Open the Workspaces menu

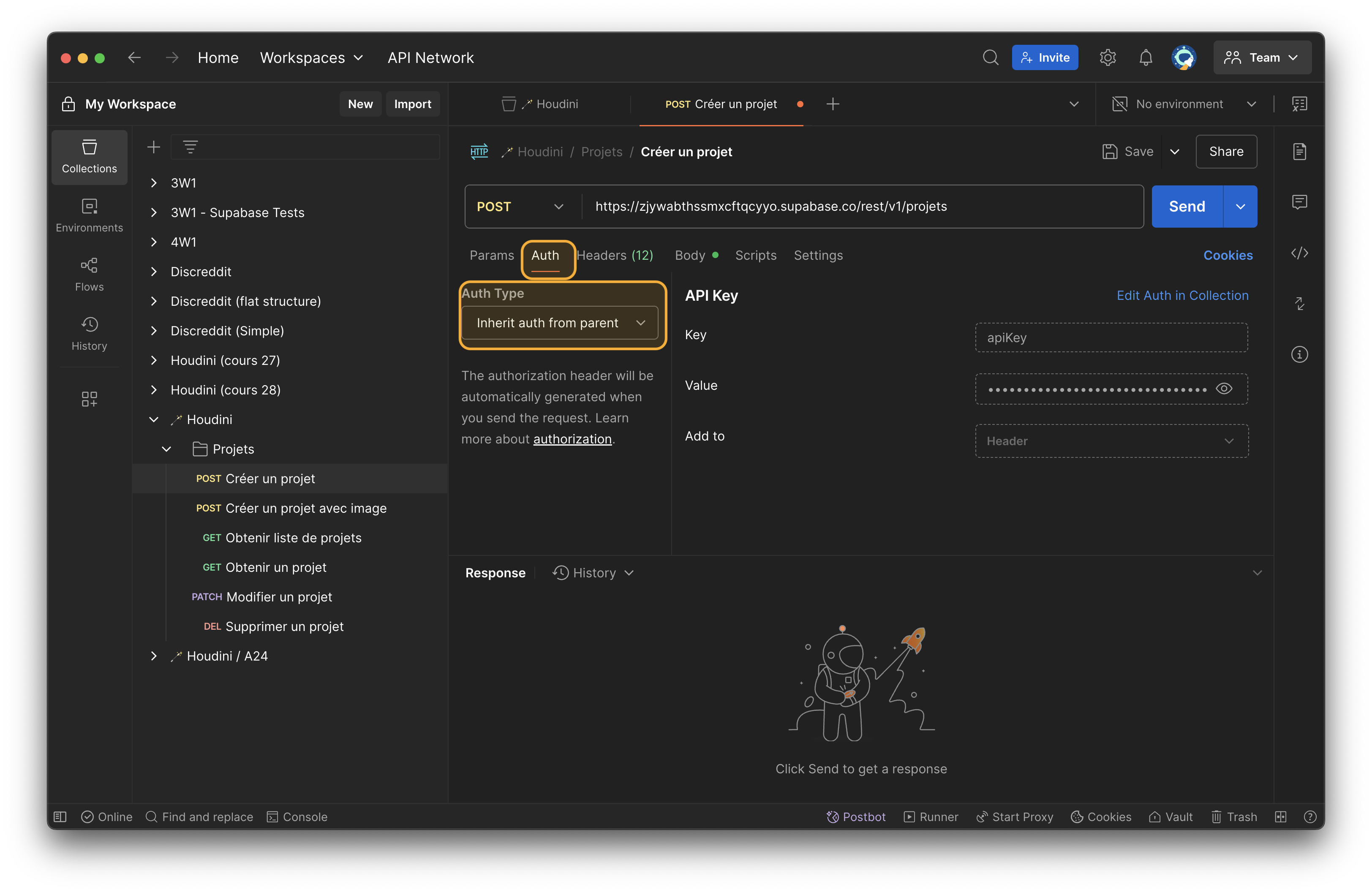[311, 57]
